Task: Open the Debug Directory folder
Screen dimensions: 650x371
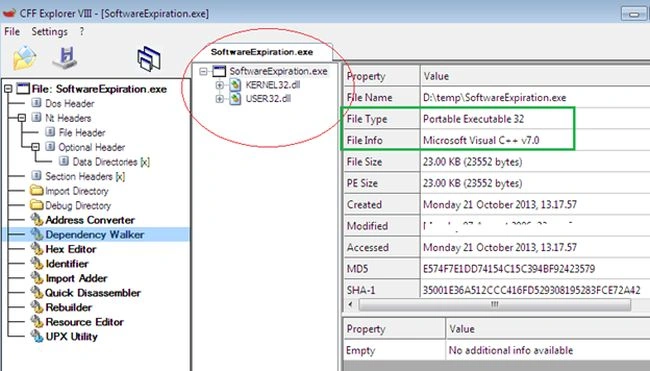Action: point(78,206)
